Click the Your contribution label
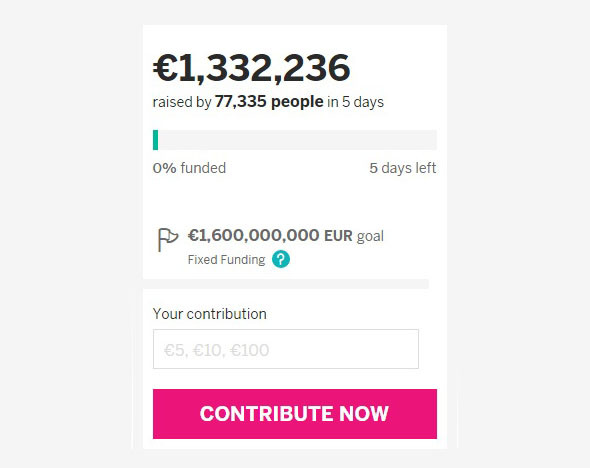The height and width of the screenshot is (468, 590). [x=210, y=314]
